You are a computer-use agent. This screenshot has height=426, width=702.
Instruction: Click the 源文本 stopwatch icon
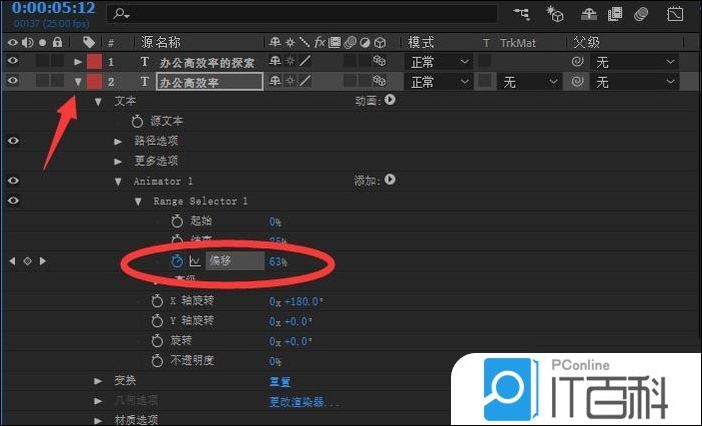tap(137, 121)
